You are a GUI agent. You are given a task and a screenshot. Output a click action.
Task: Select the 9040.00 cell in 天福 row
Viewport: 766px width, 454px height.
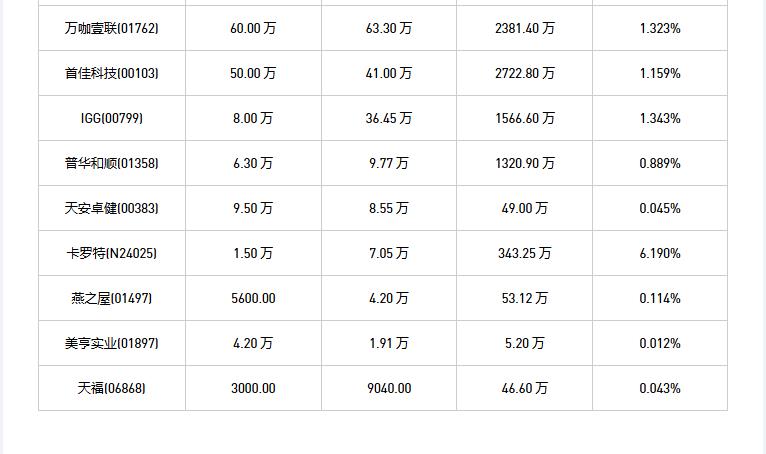pos(388,388)
